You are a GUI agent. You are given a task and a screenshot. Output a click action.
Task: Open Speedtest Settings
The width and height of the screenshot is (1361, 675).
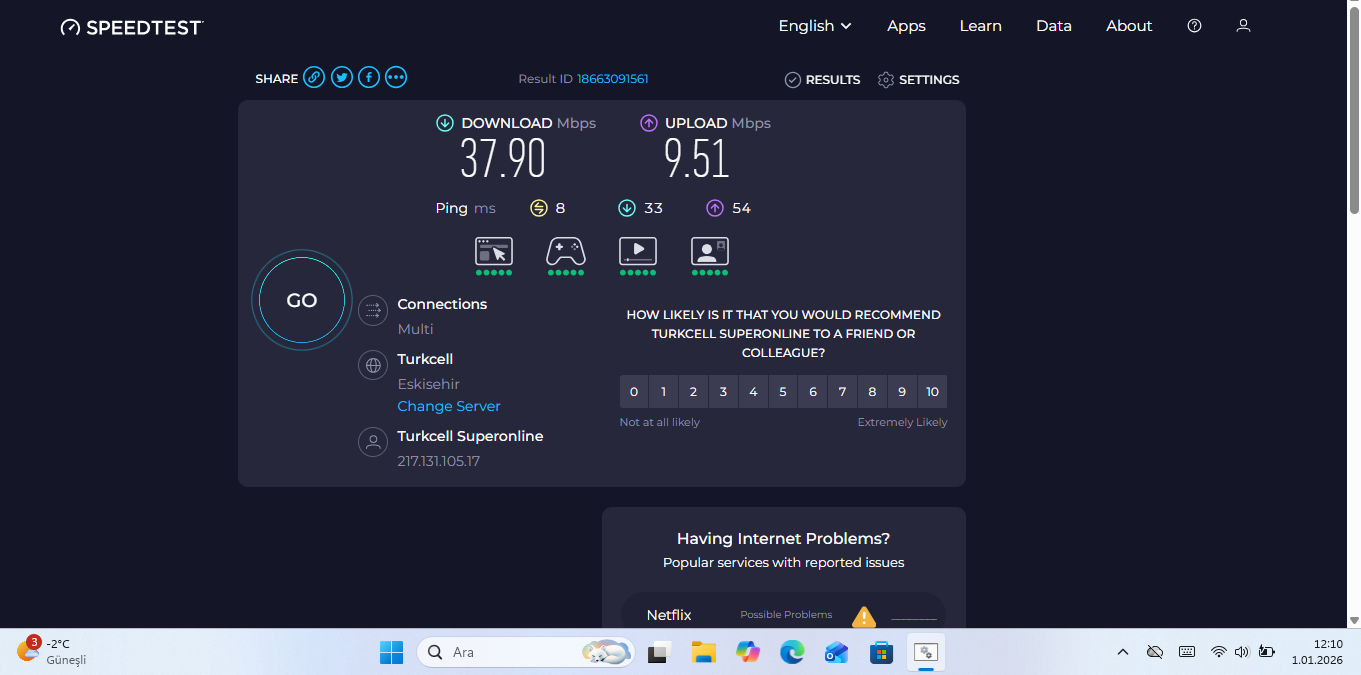coord(918,79)
